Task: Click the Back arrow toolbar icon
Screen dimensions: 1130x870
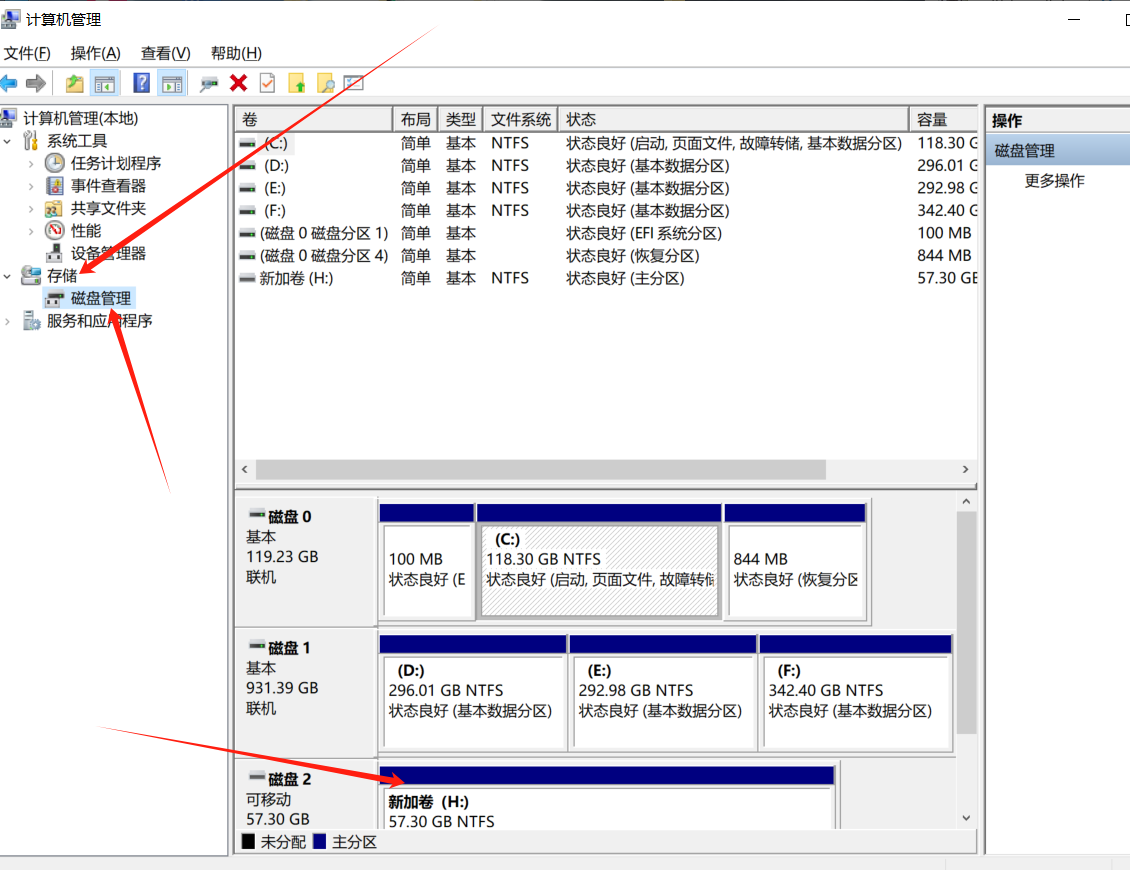Action: tap(9, 84)
